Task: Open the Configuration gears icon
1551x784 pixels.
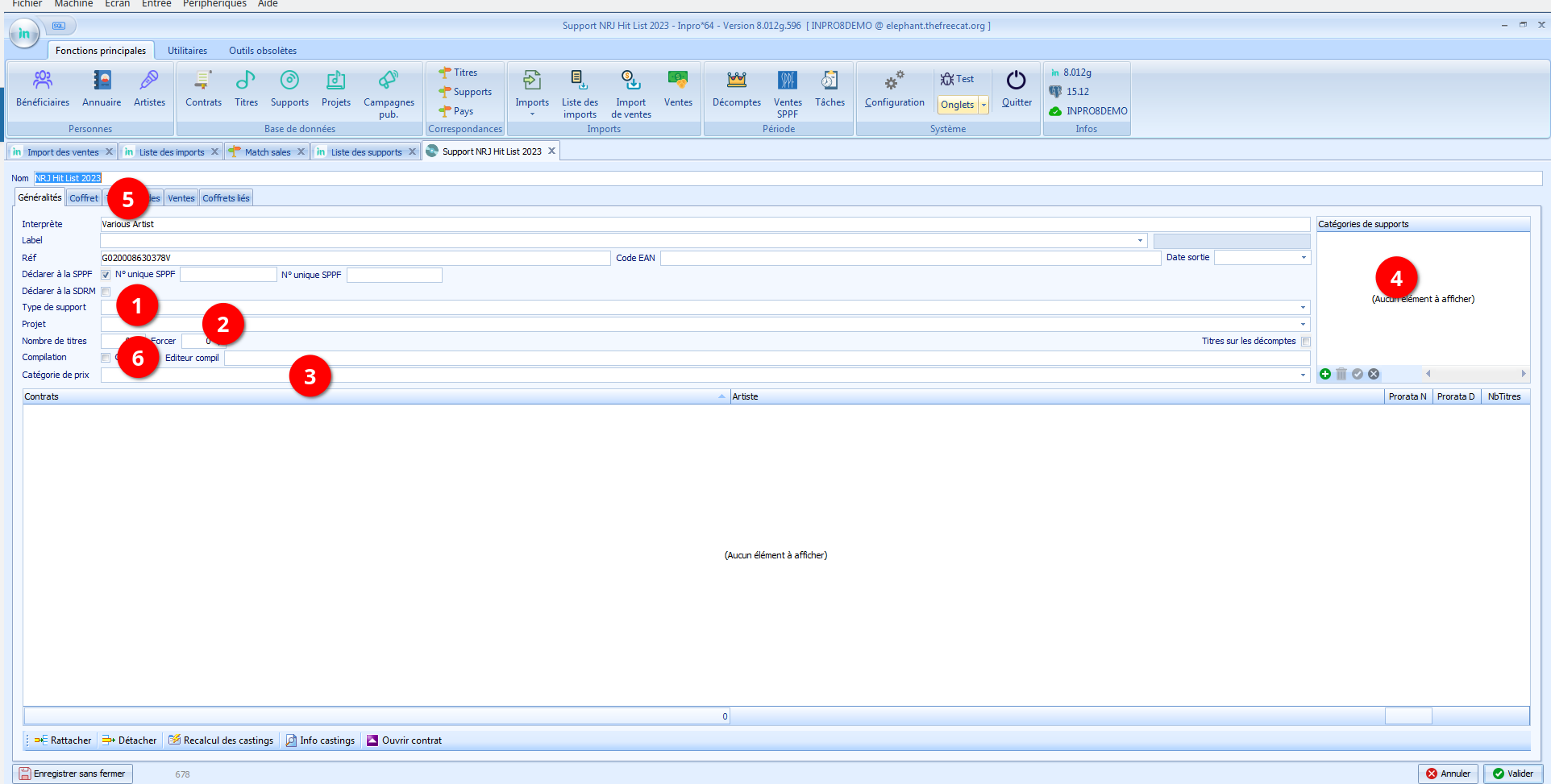Action: point(894,88)
